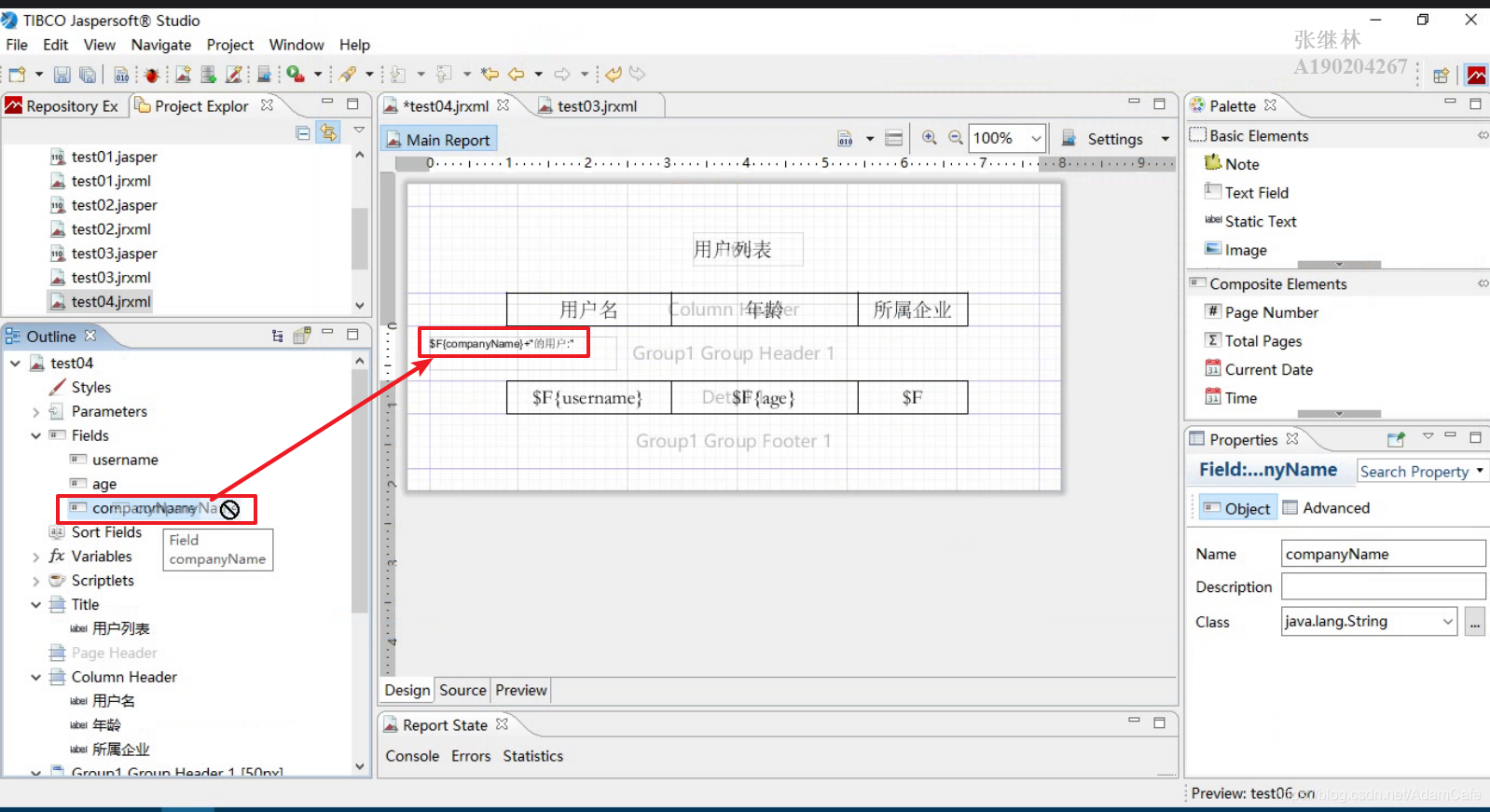This screenshot has height=812, width=1490.
Task: Select $F{username} text field on canvas
Action: pyautogui.click(x=588, y=398)
